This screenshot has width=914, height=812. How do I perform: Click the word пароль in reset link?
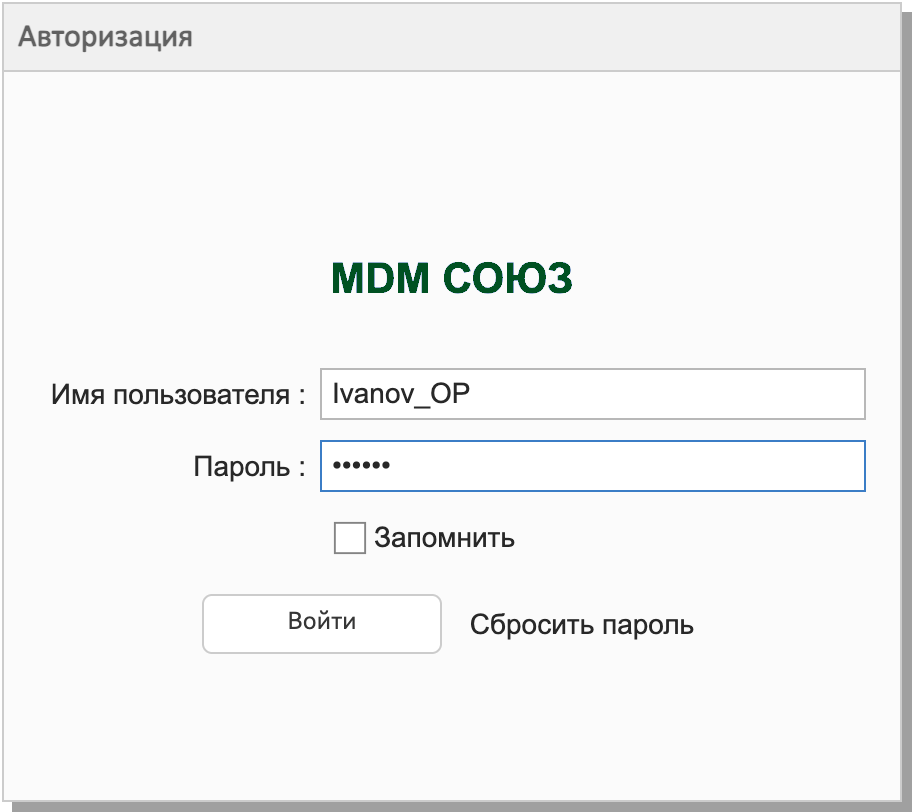pyautogui.click(x=649, y=625)
